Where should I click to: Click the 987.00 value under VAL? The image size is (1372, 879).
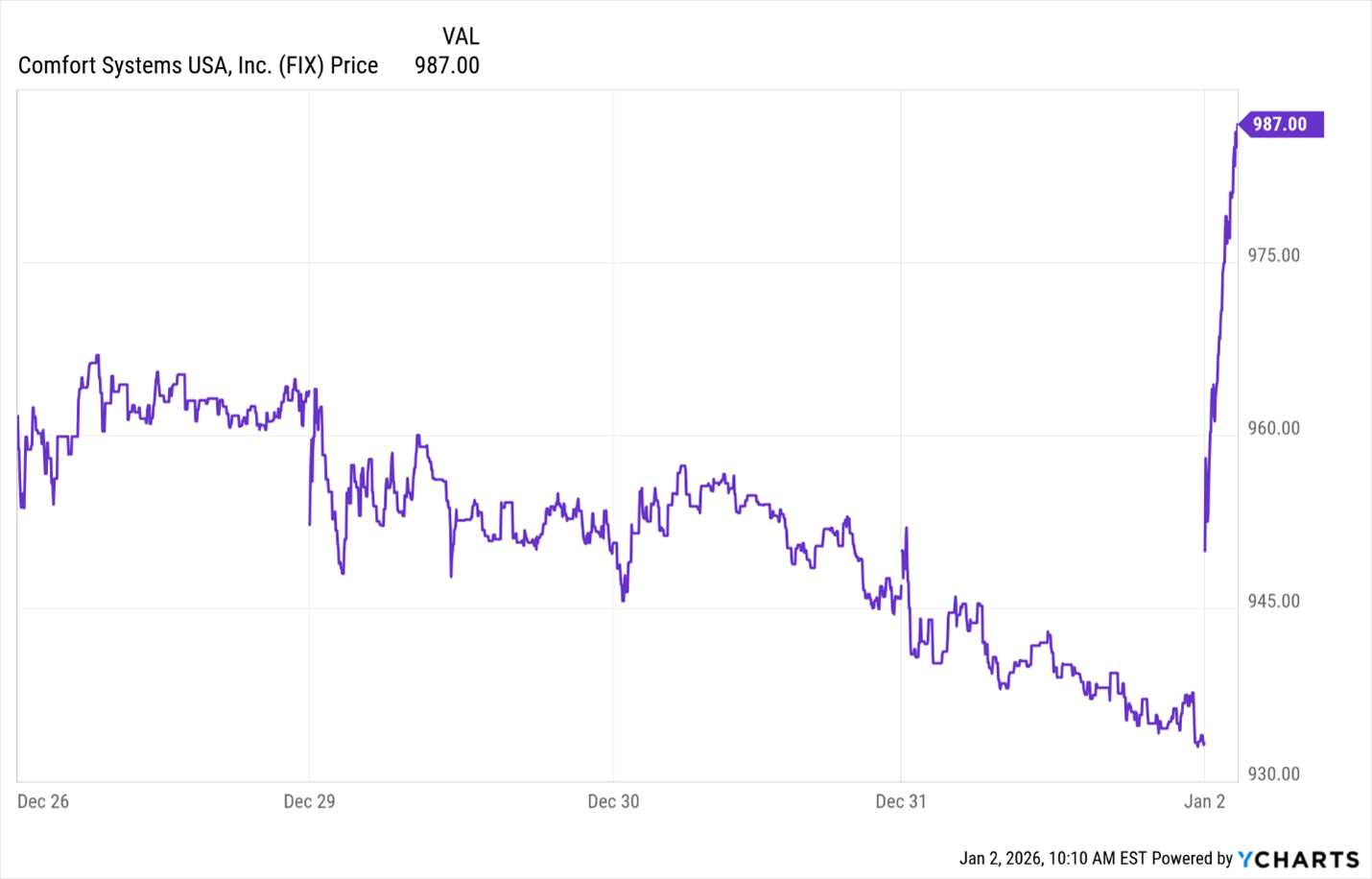coord(447,65)
